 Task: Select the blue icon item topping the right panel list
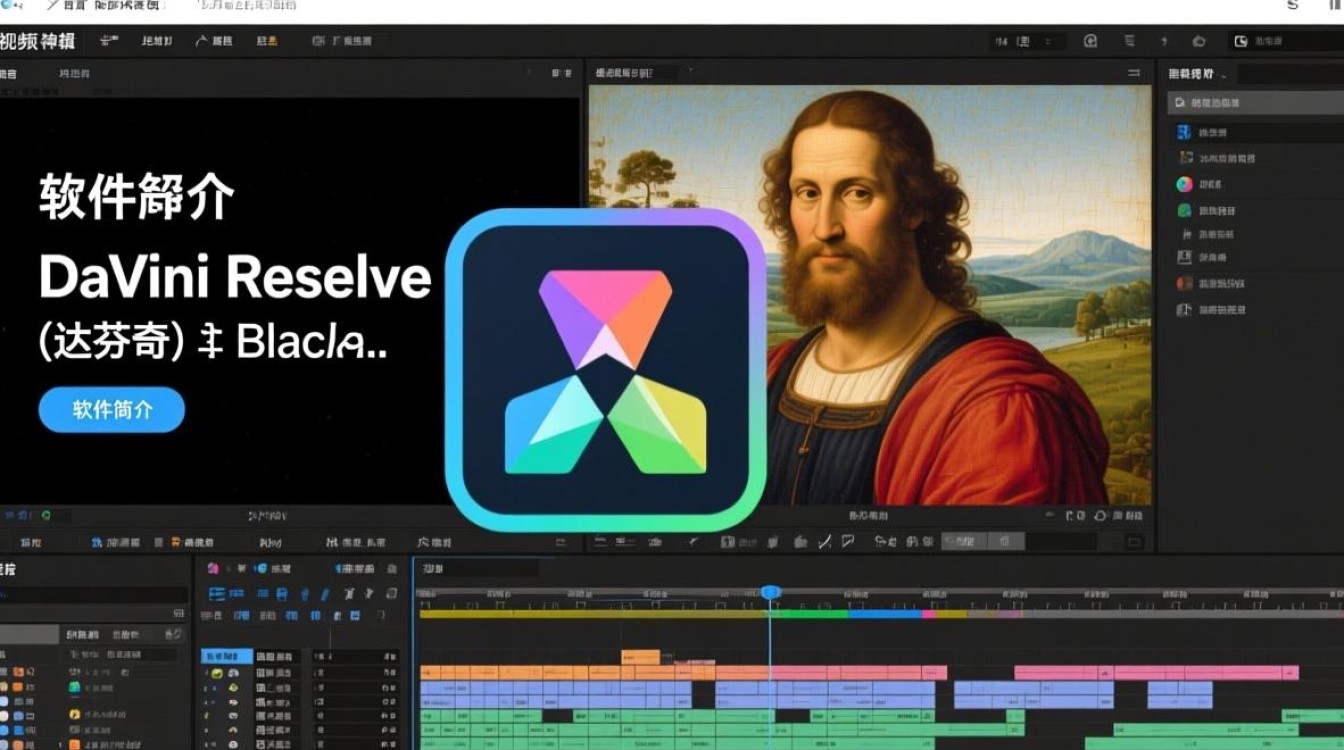(x=1184, y=132)
